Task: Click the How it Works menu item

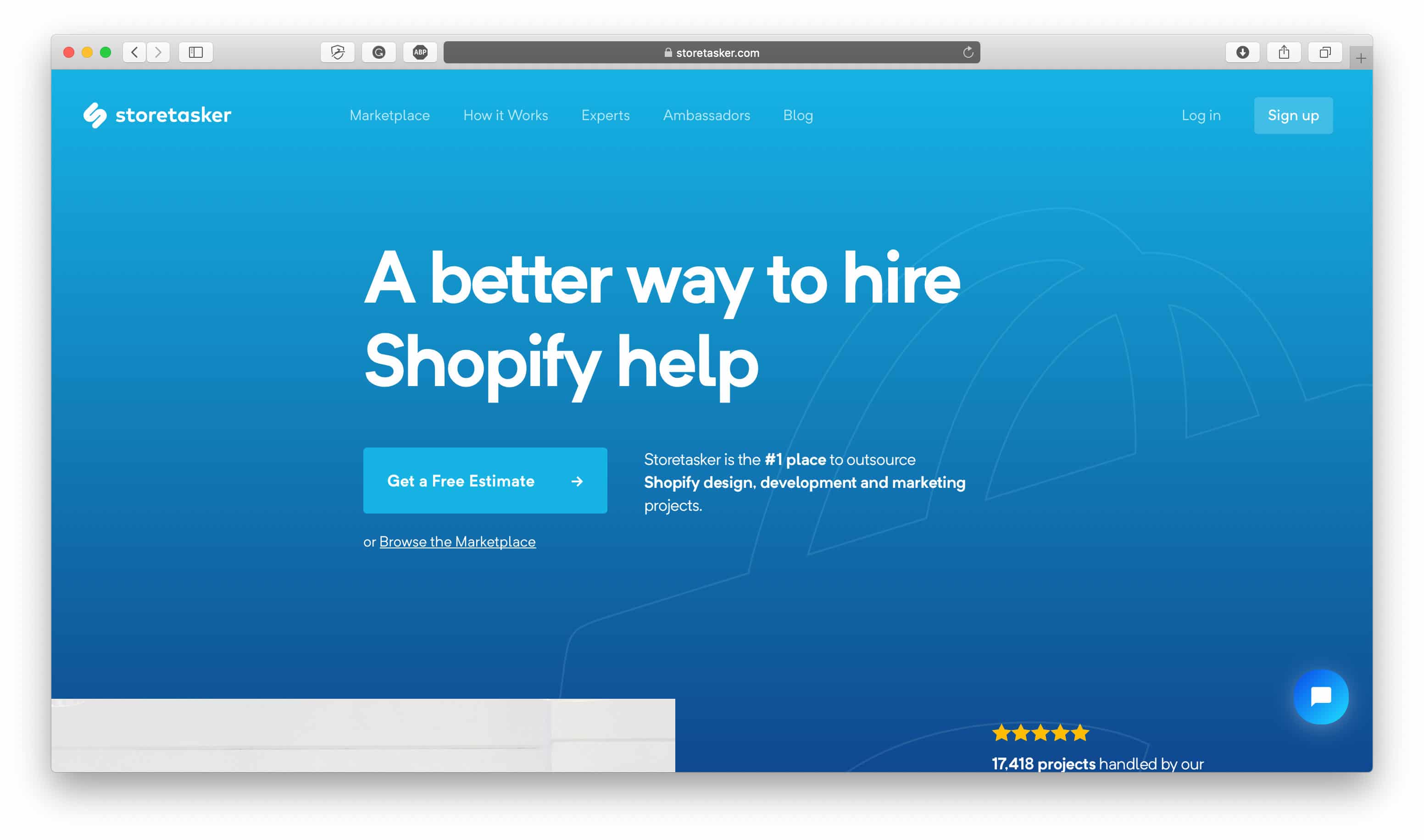Action: [506, 114]
